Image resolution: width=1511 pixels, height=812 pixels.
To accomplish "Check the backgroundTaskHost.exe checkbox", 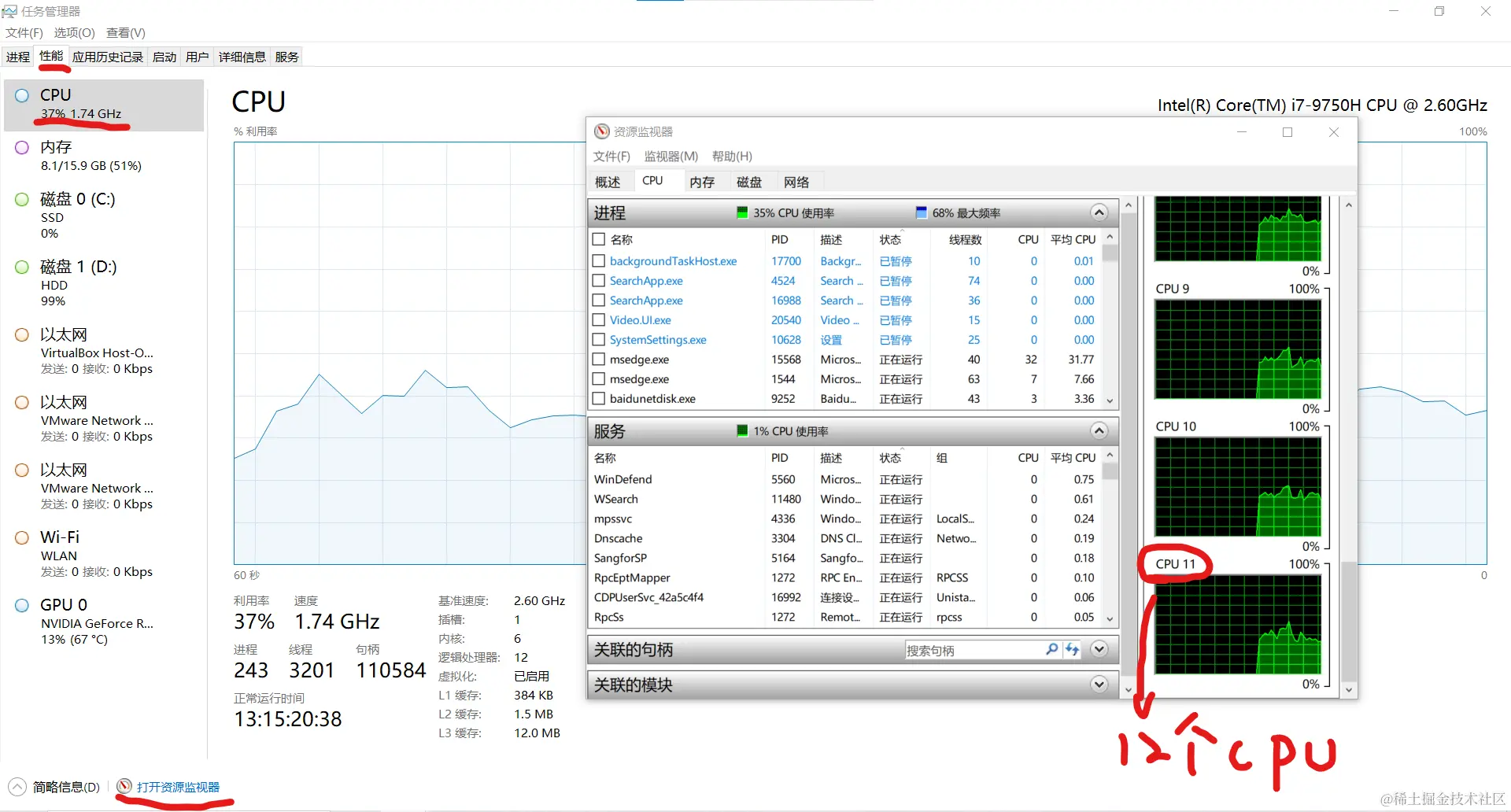I will pos(599,260).
